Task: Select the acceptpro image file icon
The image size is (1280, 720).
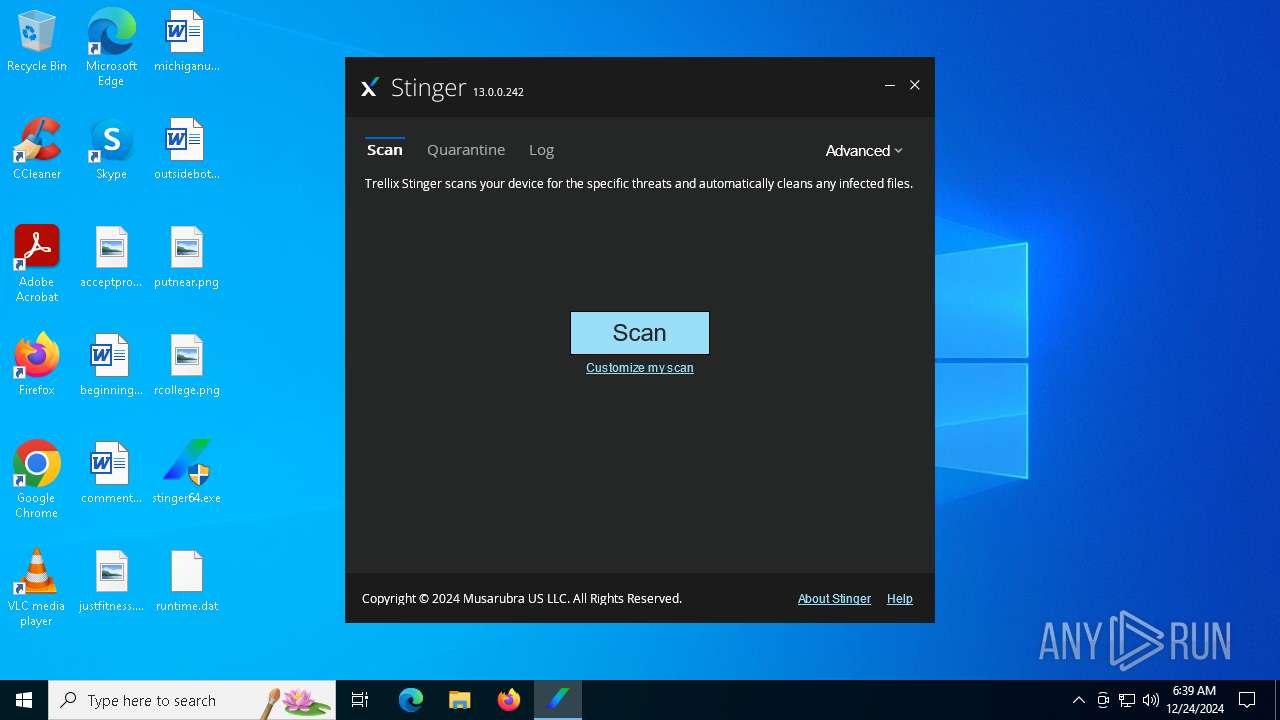Action: [111, 258]
